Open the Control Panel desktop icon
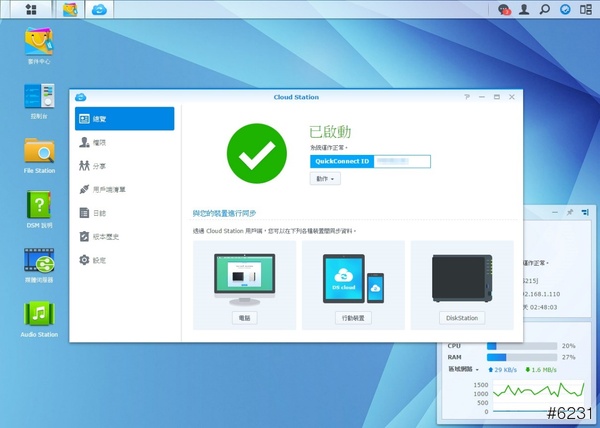Image resolution: width=600 pixels, height=428 pixels. [39, 98]
